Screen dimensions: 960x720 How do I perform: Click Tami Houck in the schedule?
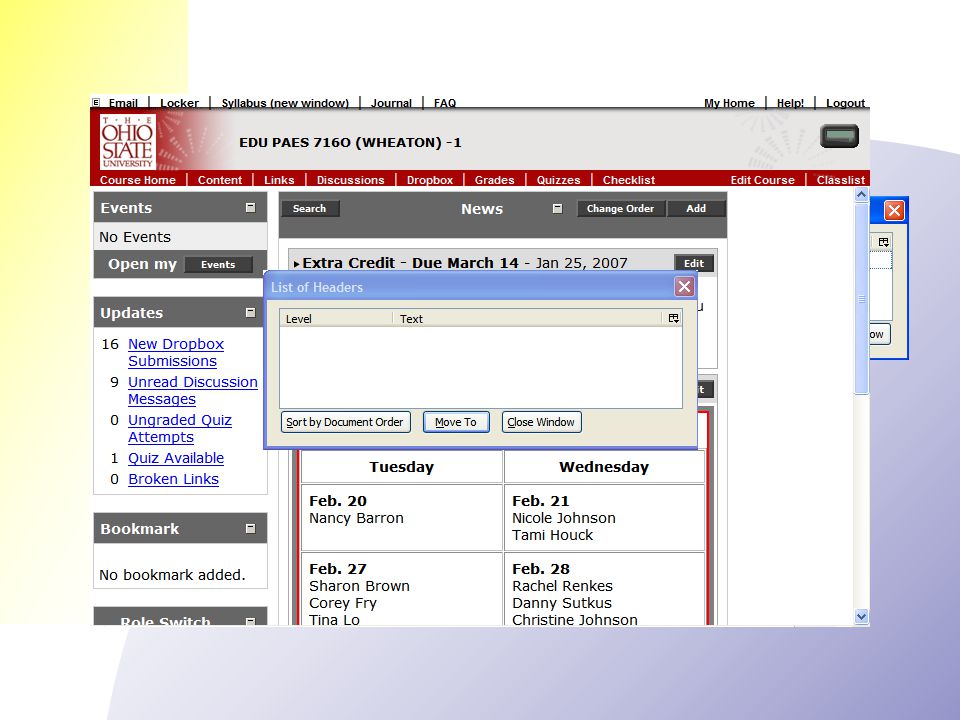[x=552, y=535]
